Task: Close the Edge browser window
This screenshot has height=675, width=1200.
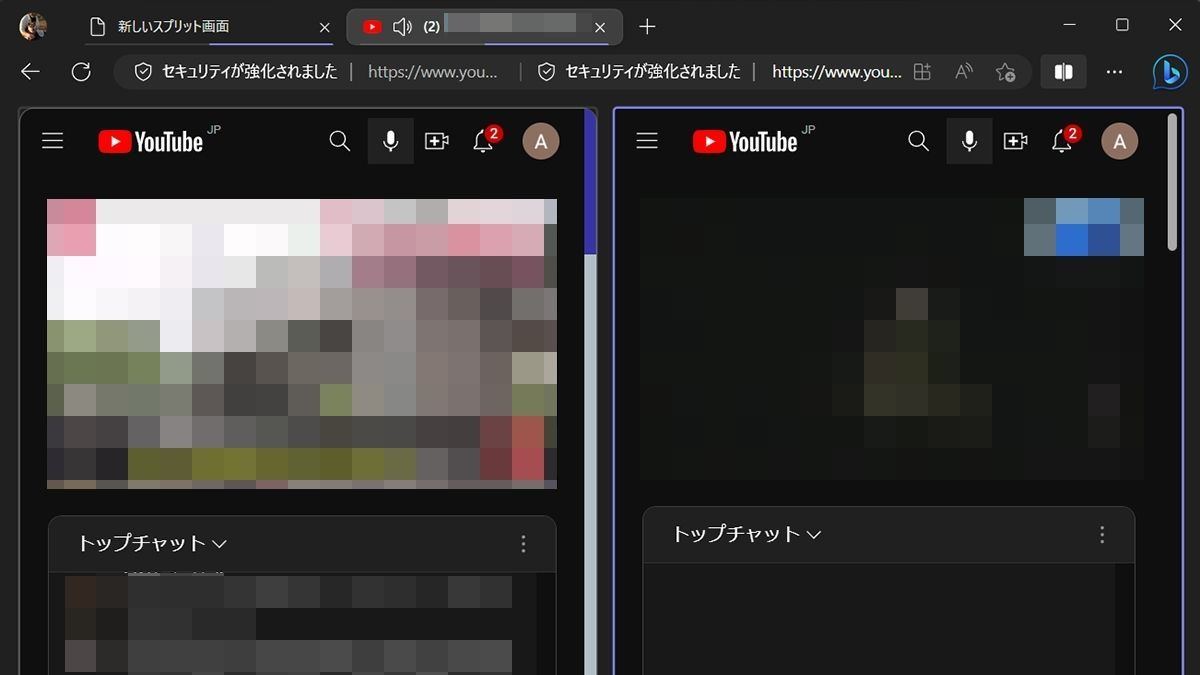Action: click(x=1175, y=25)
